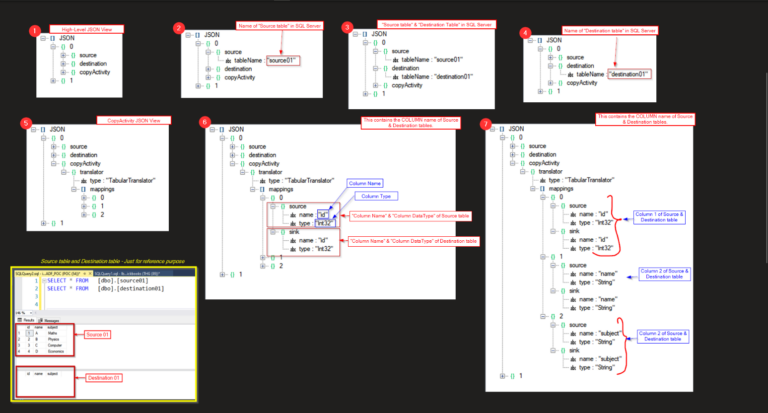
Task: Collapse the sink node in view 6
Action: click(x=273, y=232)
